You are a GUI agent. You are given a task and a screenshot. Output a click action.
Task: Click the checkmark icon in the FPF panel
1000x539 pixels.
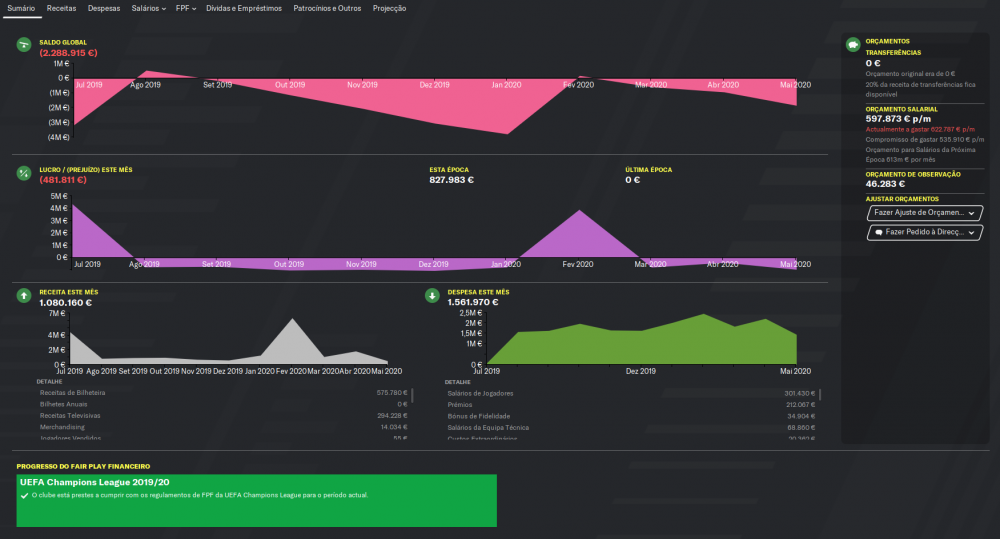pyautogui.click(x=24, y=496)
